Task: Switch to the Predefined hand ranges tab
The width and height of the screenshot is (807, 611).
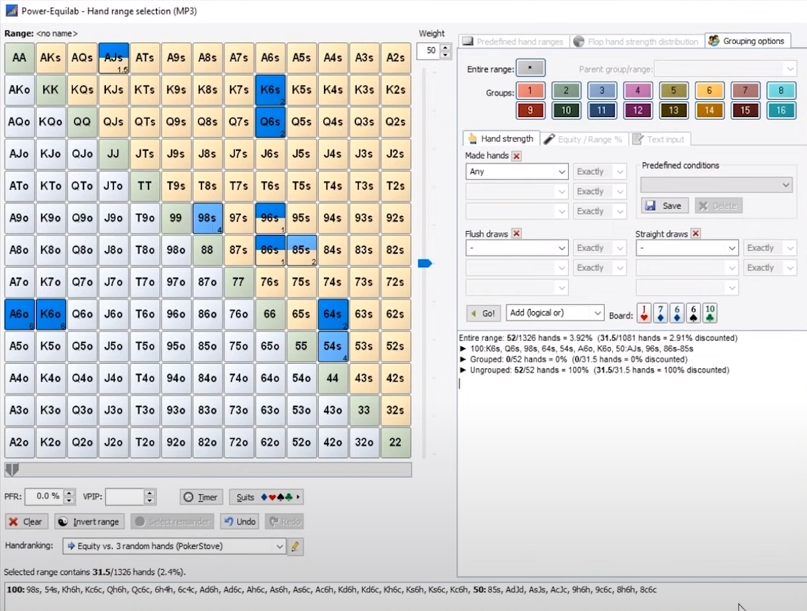Action: pyautogui.click(x=514, y=41)
